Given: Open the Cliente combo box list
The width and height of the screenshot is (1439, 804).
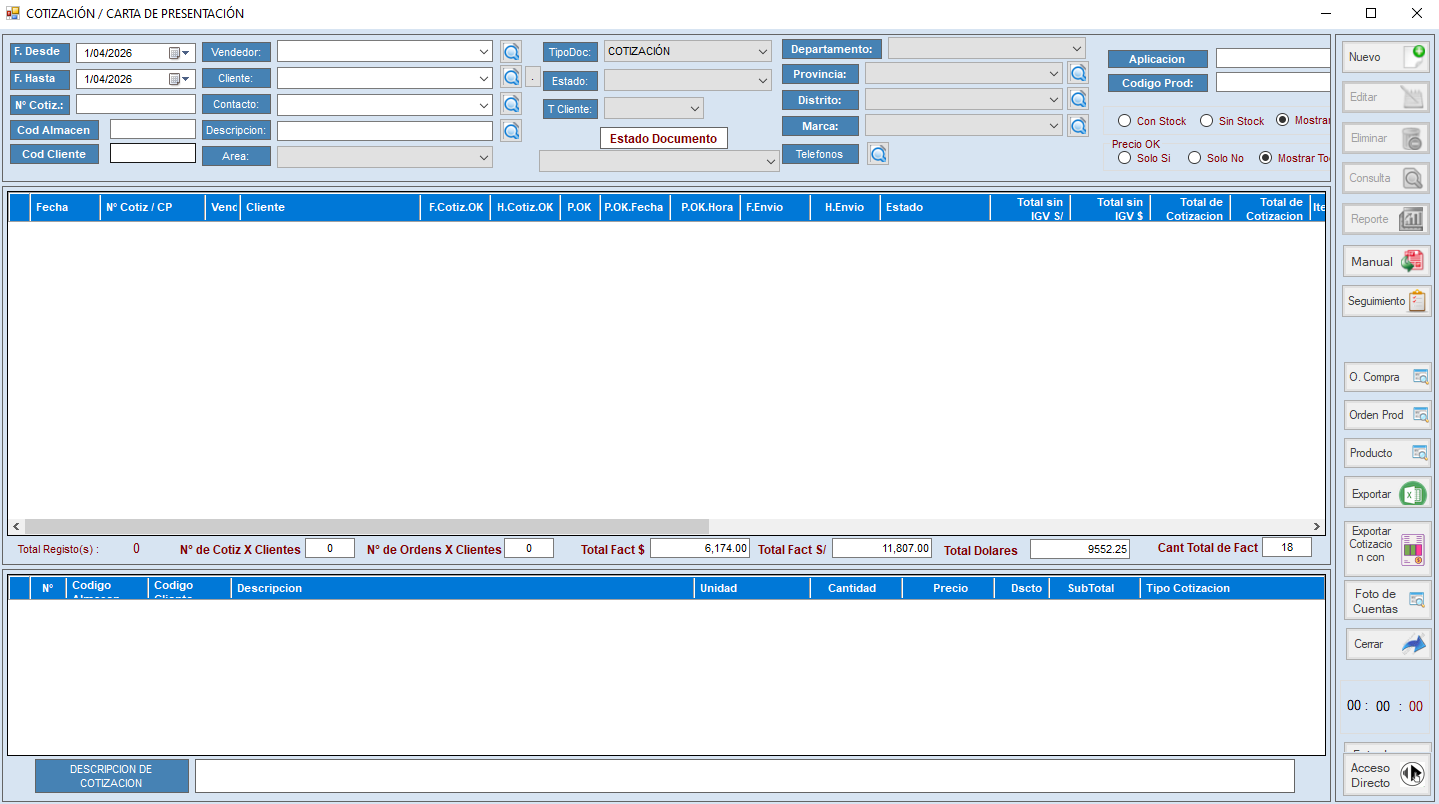Looking at the screenshot, I should (484, 78).
